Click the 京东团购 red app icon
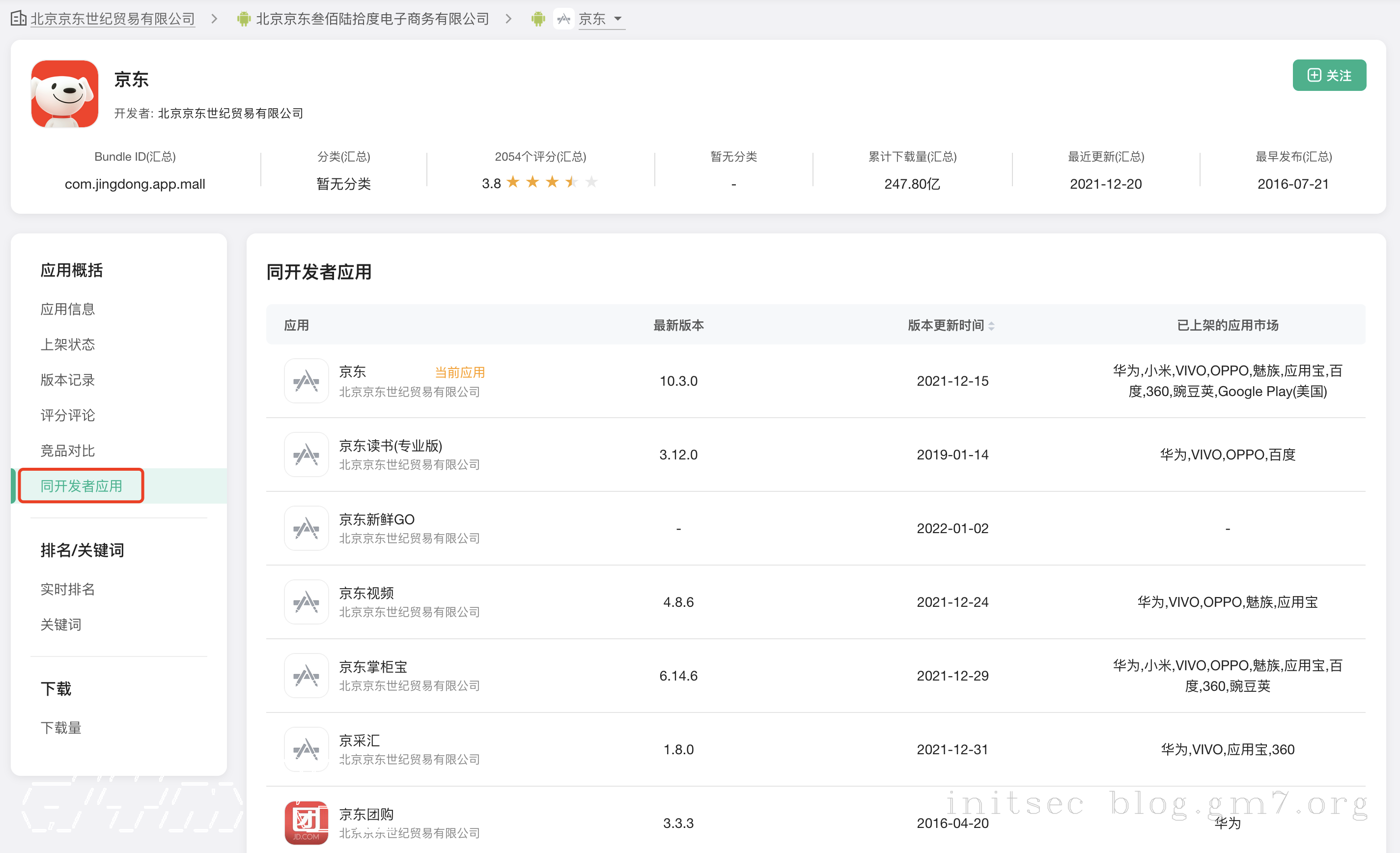 (306, 822)
